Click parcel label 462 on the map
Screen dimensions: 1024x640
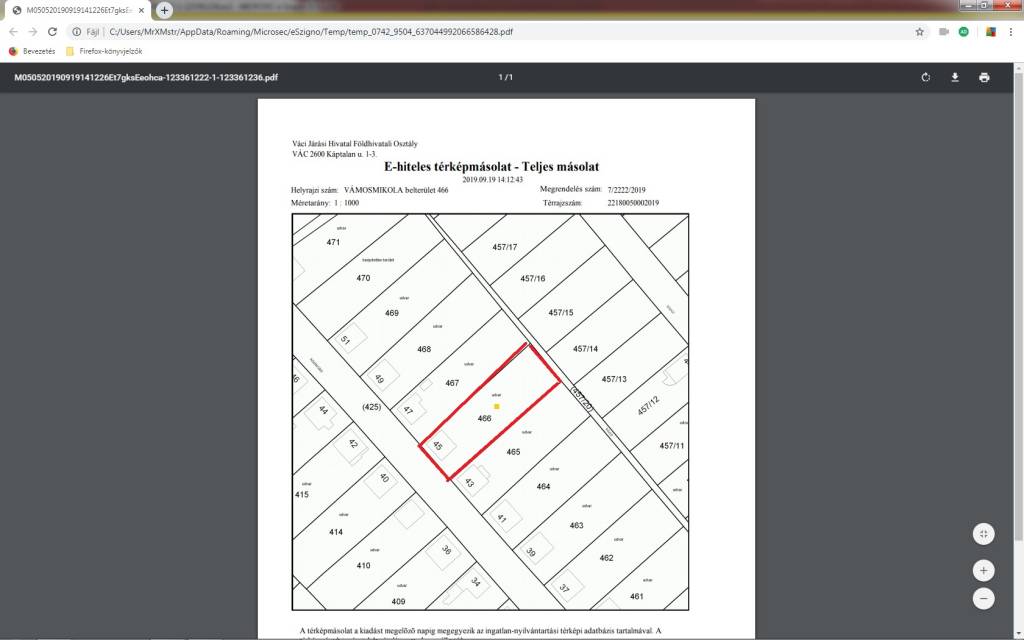click(x=606, y=558)
